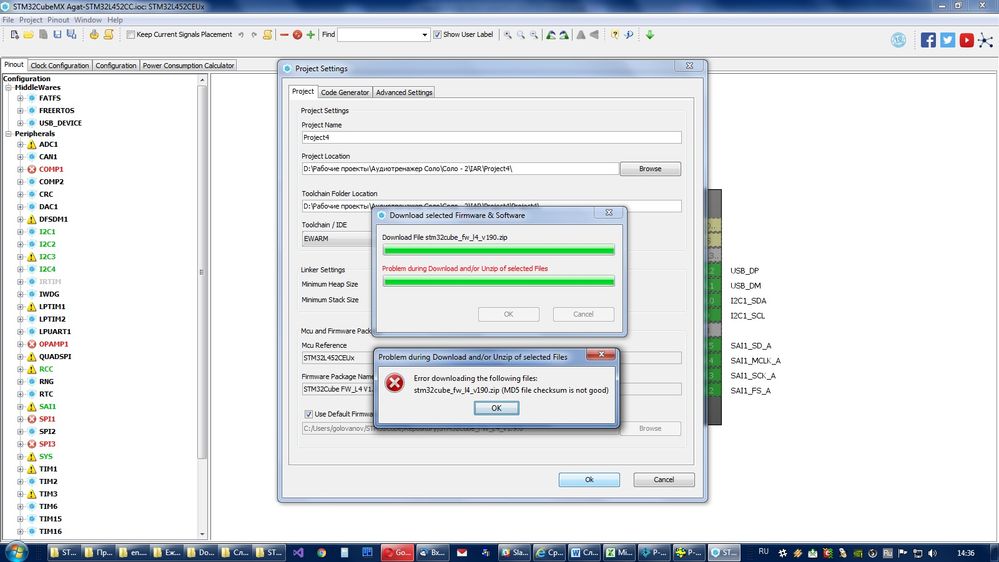This screenshot has width=999, height=562.
Task: Close the error dialog with red X
Action: [x=600, y=354]
